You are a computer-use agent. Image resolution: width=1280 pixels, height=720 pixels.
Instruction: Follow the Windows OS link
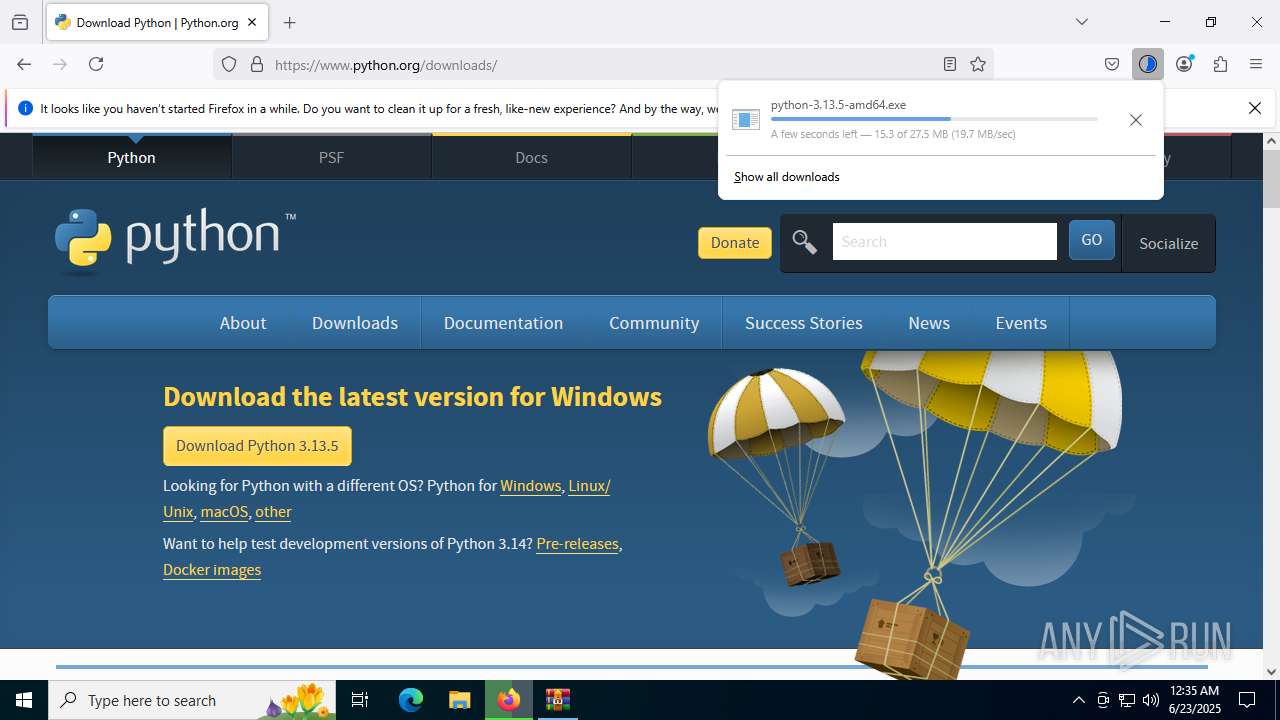click(530, 486)
